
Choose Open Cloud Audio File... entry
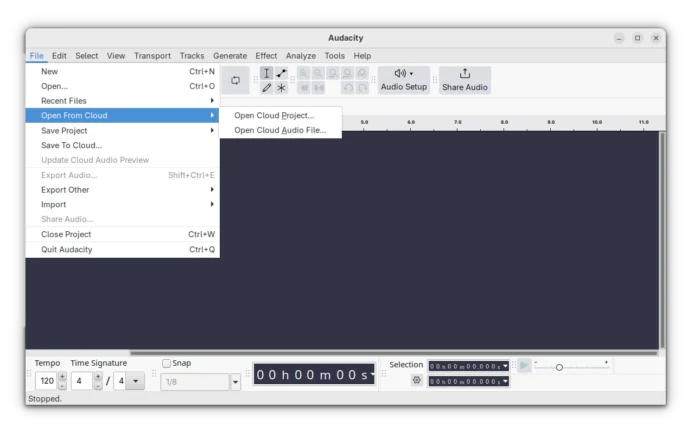(x=280, y=130)
